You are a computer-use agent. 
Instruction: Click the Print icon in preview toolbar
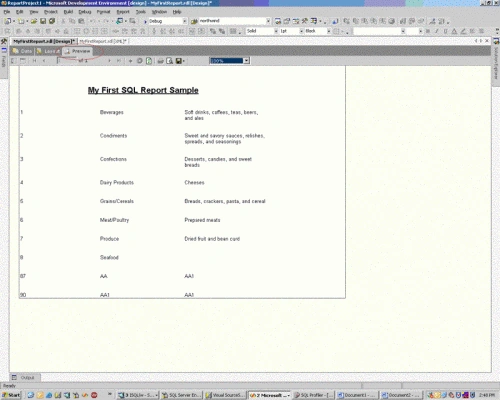[x=160, y=61]
